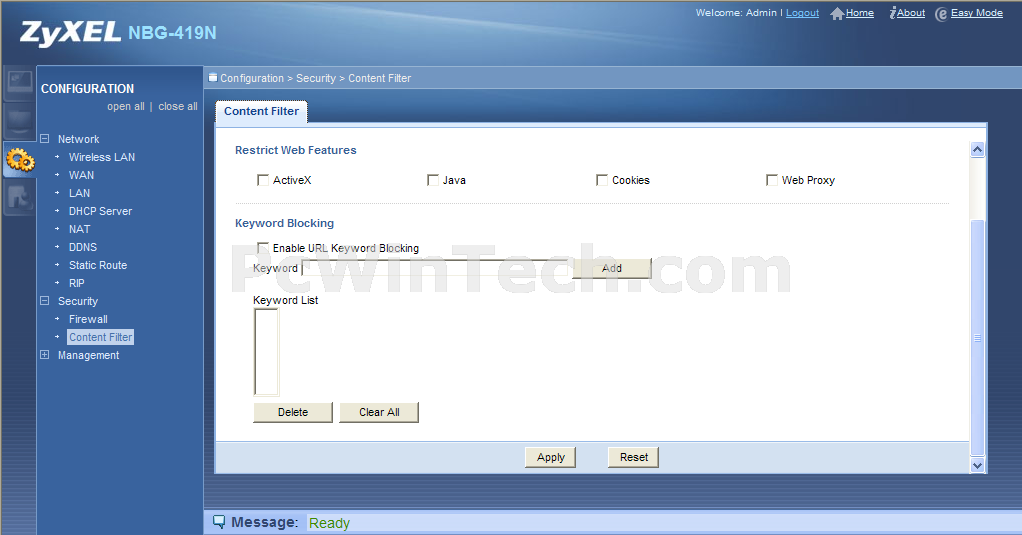1022x535 pixels.
Task: Click the Home house icon
Action: [x=837, y=14]
